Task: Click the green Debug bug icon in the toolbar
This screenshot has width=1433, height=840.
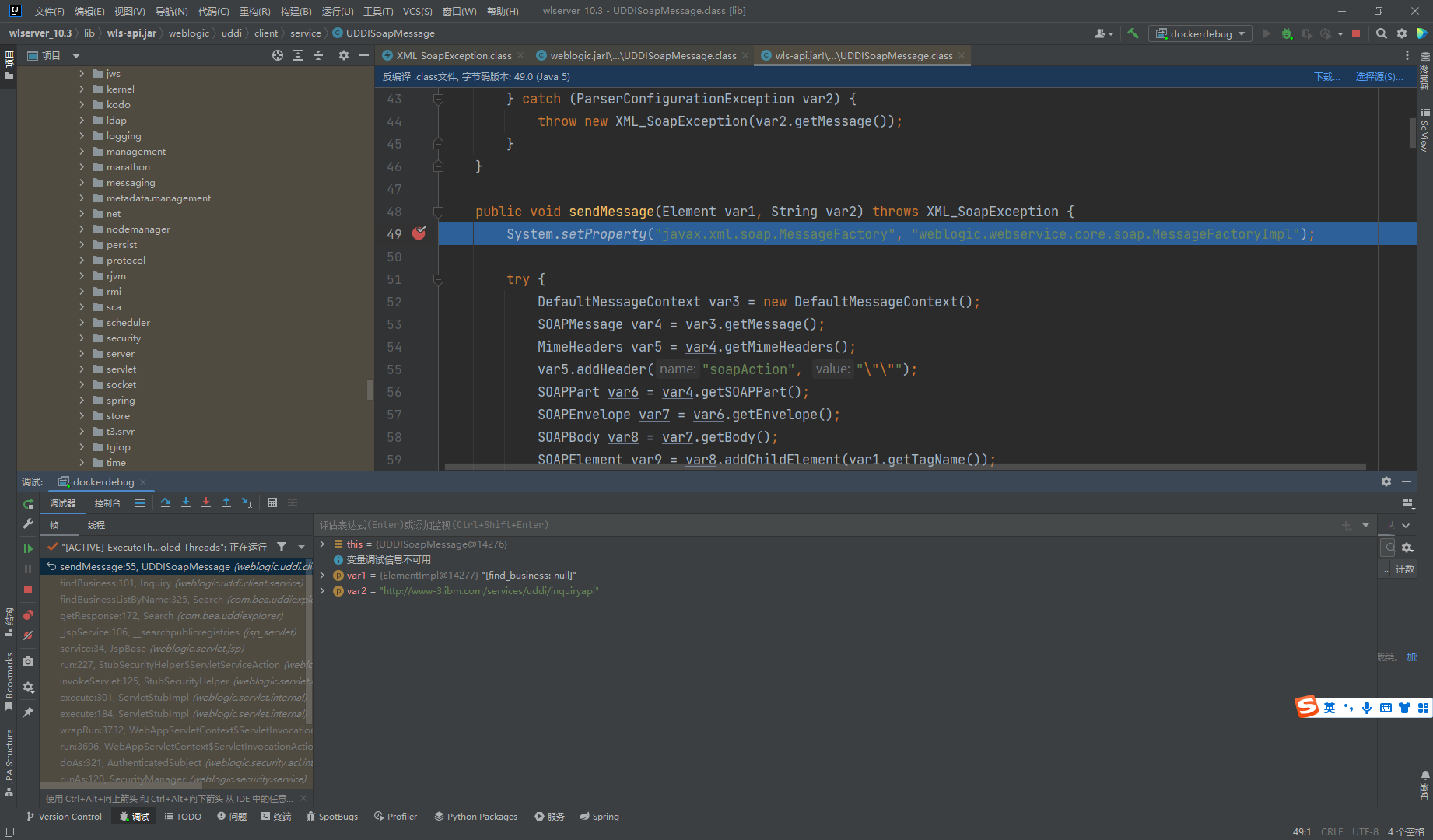Action: 1287,33
